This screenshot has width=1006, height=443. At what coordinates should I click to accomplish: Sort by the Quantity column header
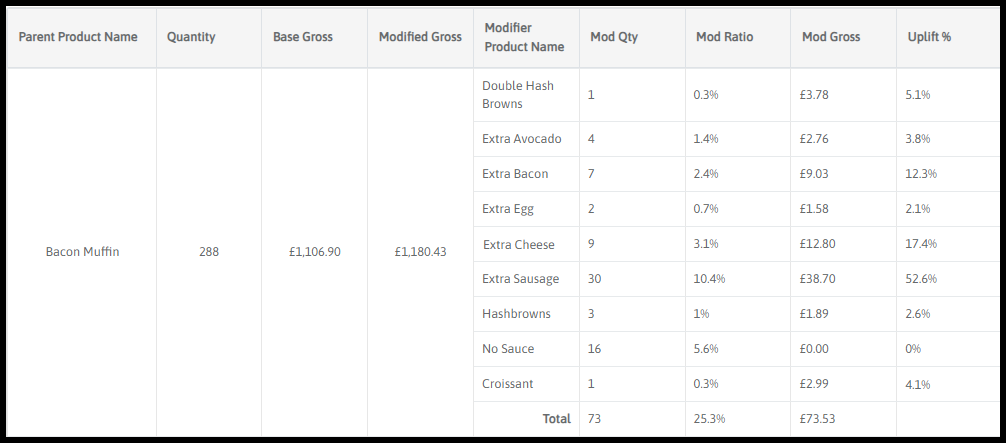click(x=191, y=37)
